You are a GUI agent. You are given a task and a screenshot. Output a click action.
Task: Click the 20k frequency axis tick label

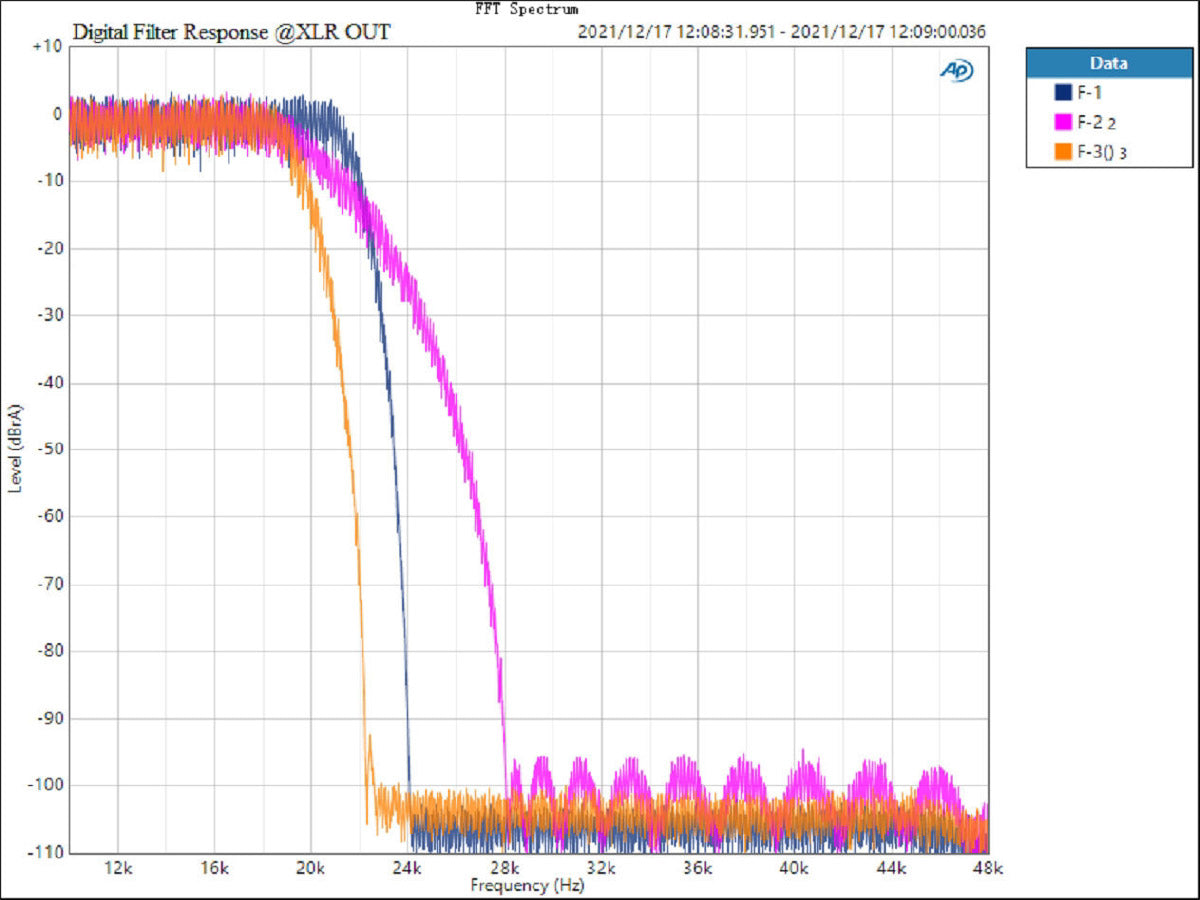[310, 868]
